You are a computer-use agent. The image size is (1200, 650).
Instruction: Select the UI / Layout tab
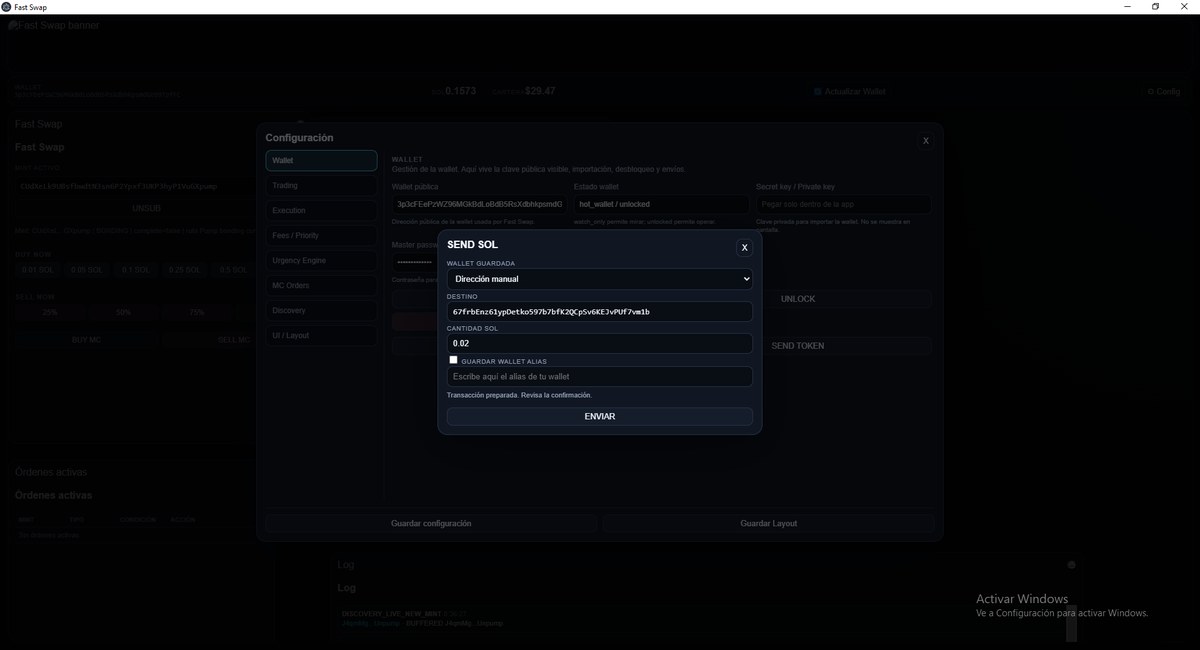pos(321,335)
